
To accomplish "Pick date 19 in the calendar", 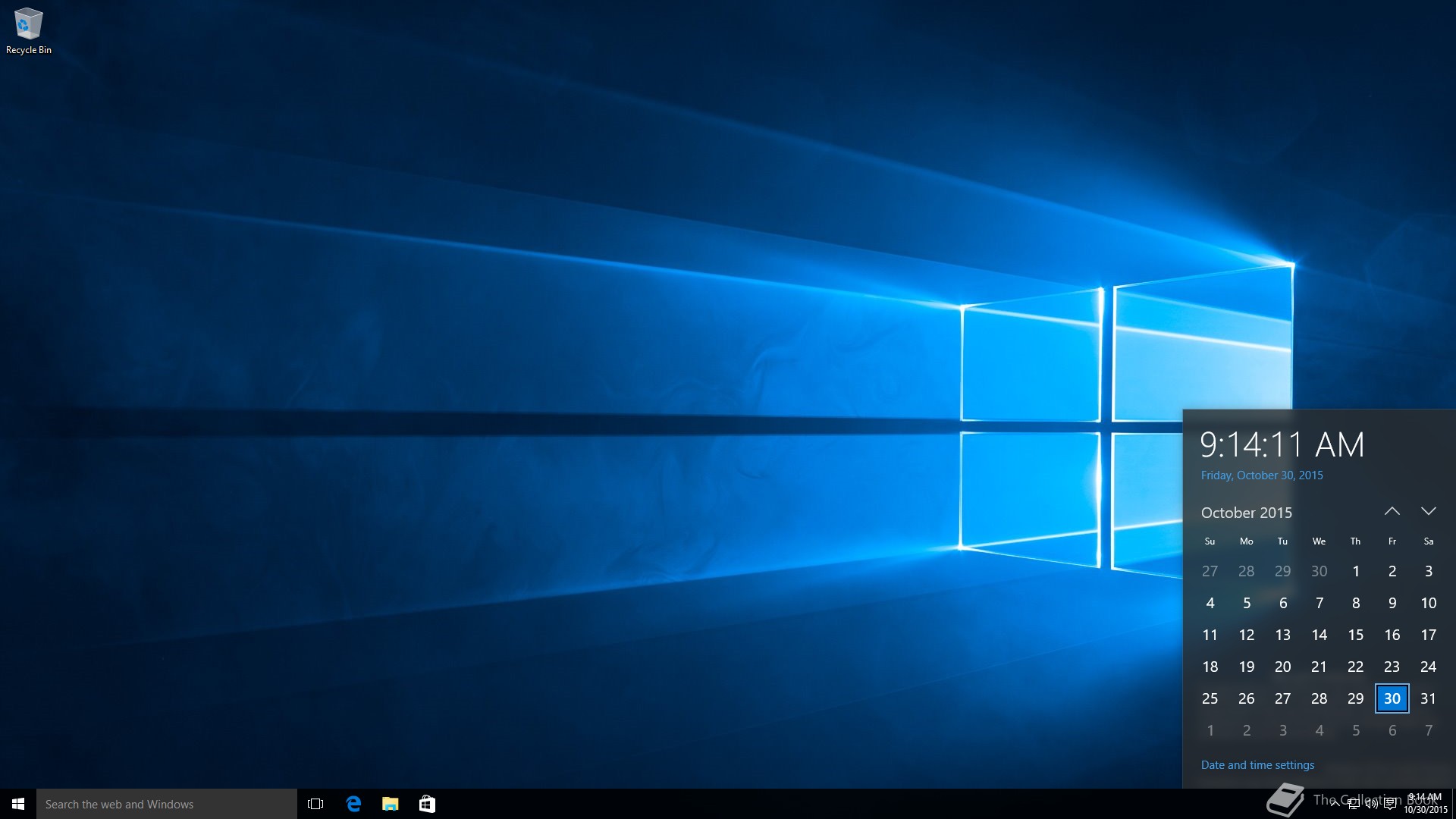I will pos(1247,667).
